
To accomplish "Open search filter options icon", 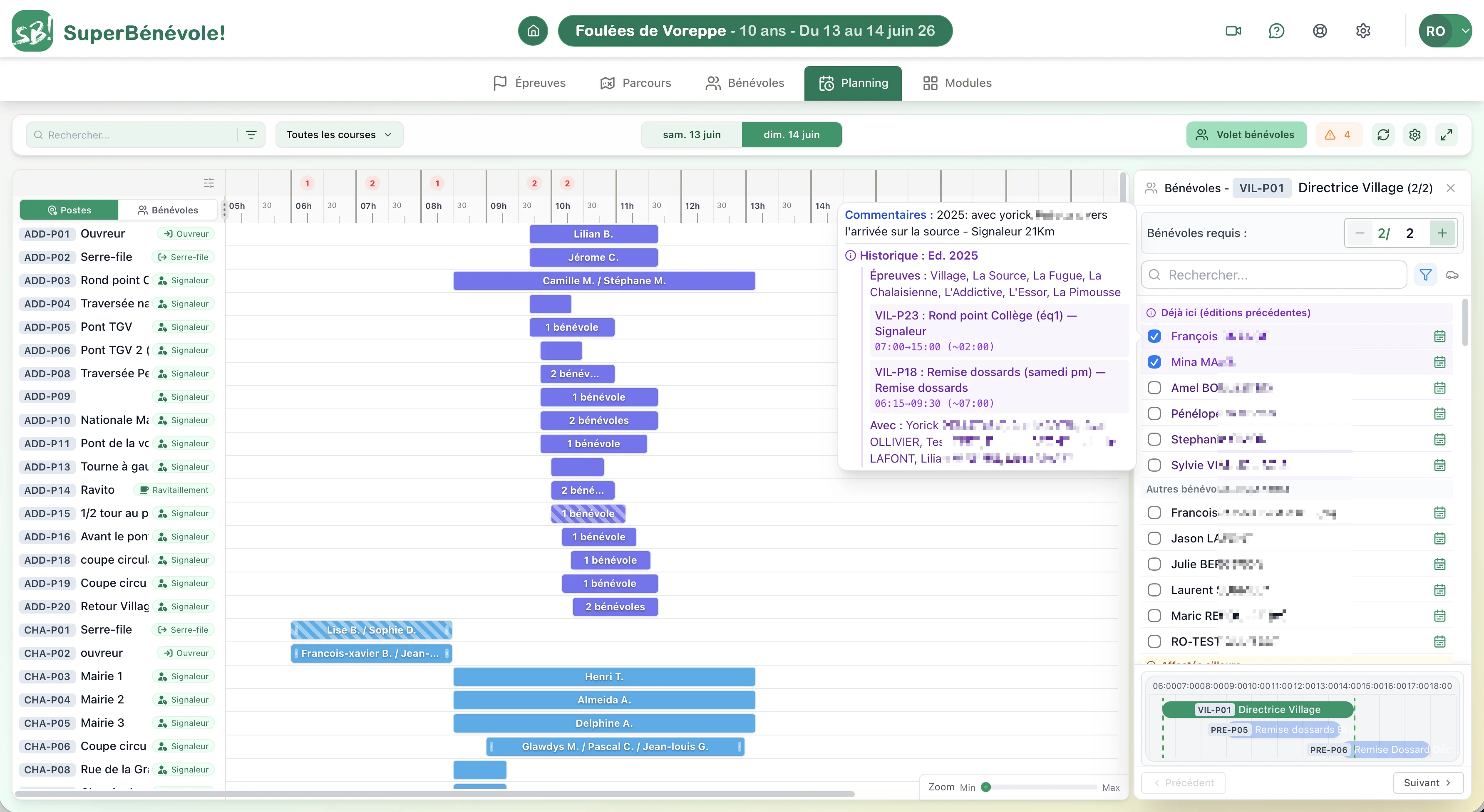I will [251, 135].
